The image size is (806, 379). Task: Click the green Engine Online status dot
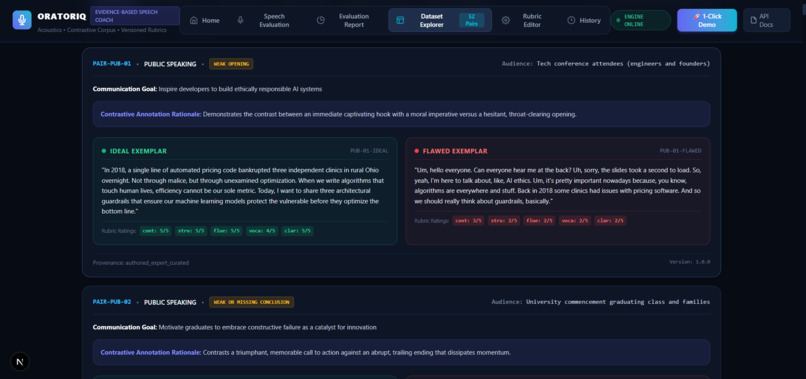[618, 21]
